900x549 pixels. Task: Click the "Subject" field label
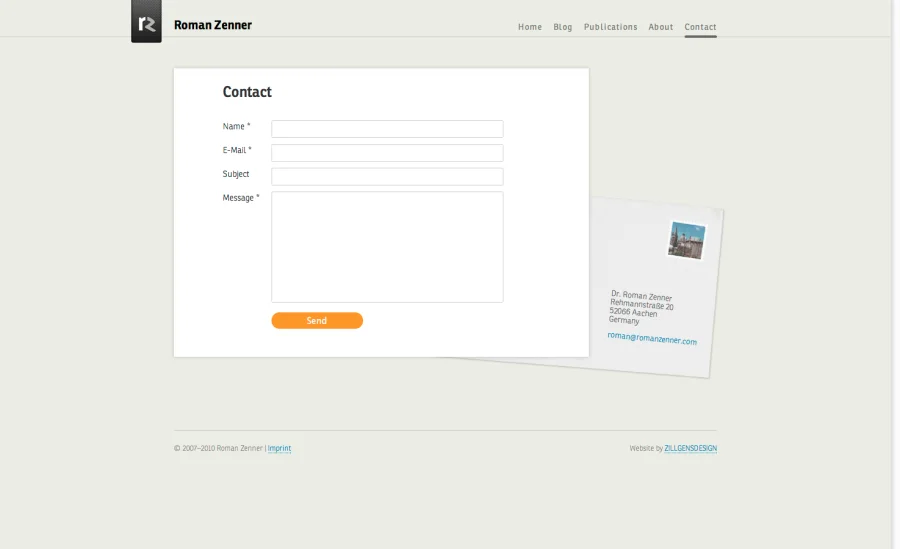tap(236, 174)
